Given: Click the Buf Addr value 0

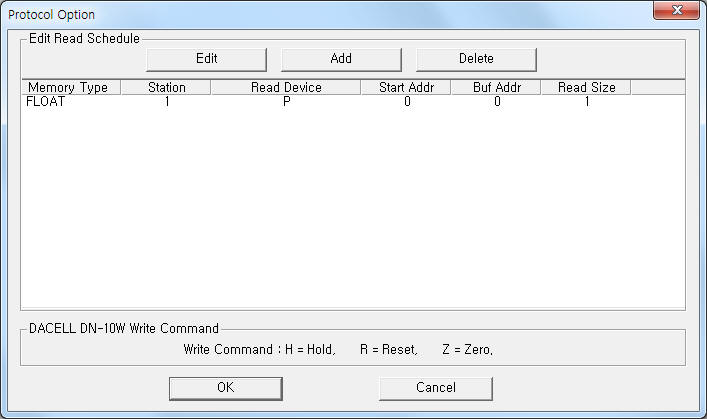Looking at the screenshot, I should click(x=497, y=101).
